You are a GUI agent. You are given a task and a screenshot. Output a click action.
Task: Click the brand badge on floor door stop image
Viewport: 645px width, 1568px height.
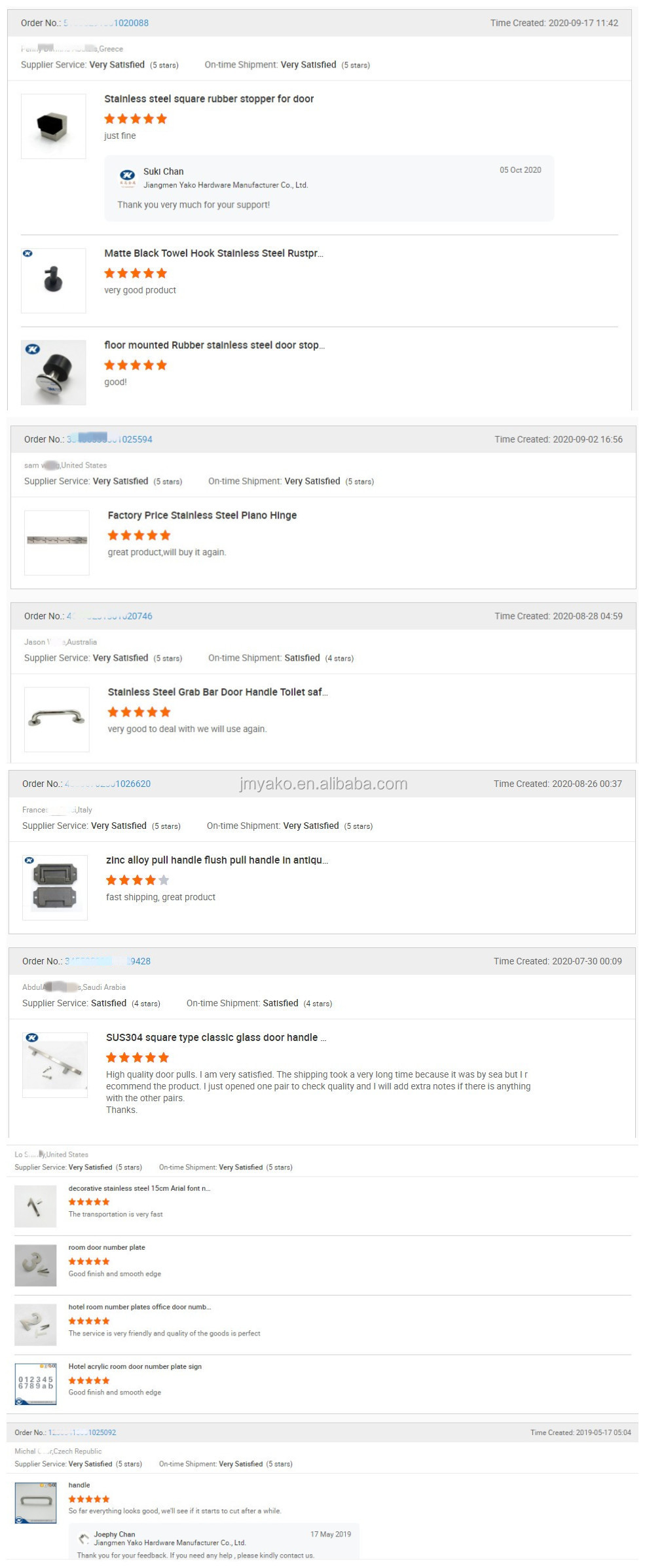tap(32, 350)
